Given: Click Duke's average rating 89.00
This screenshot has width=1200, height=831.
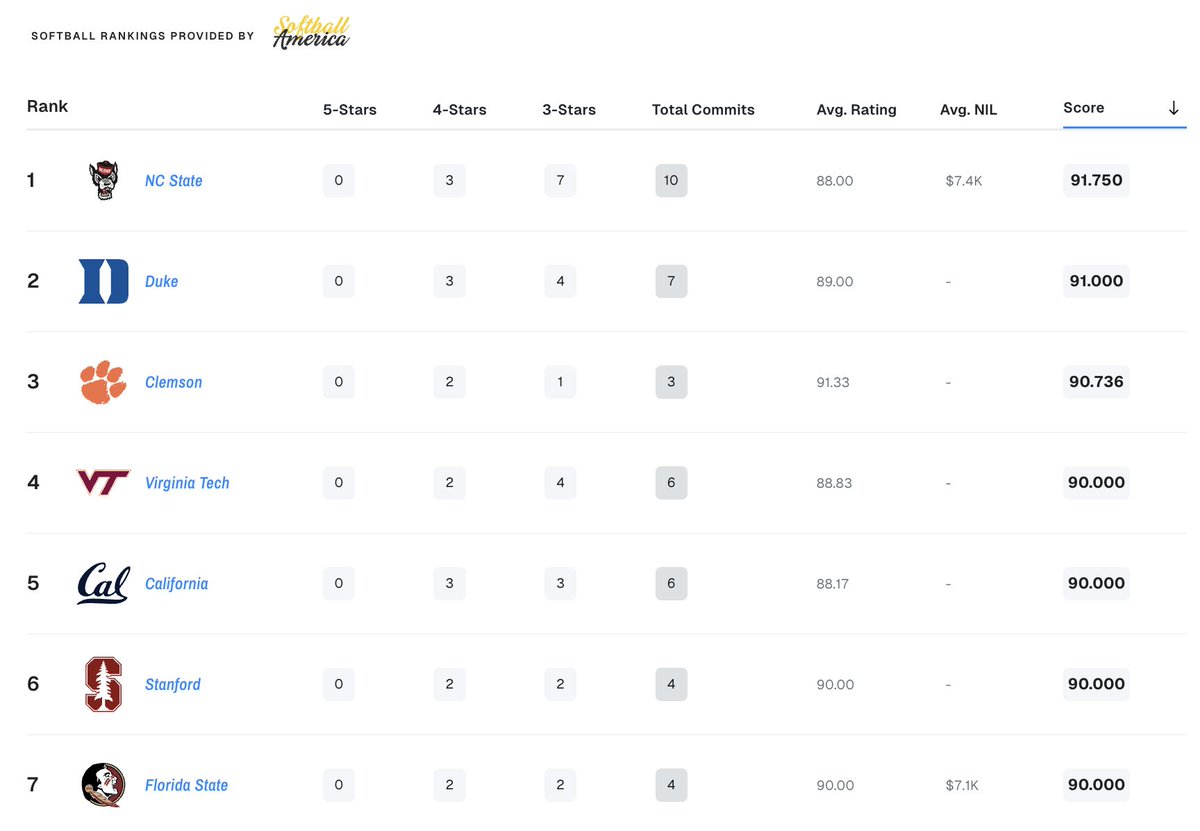Looking at the screenshot, I should click(835, 282).
